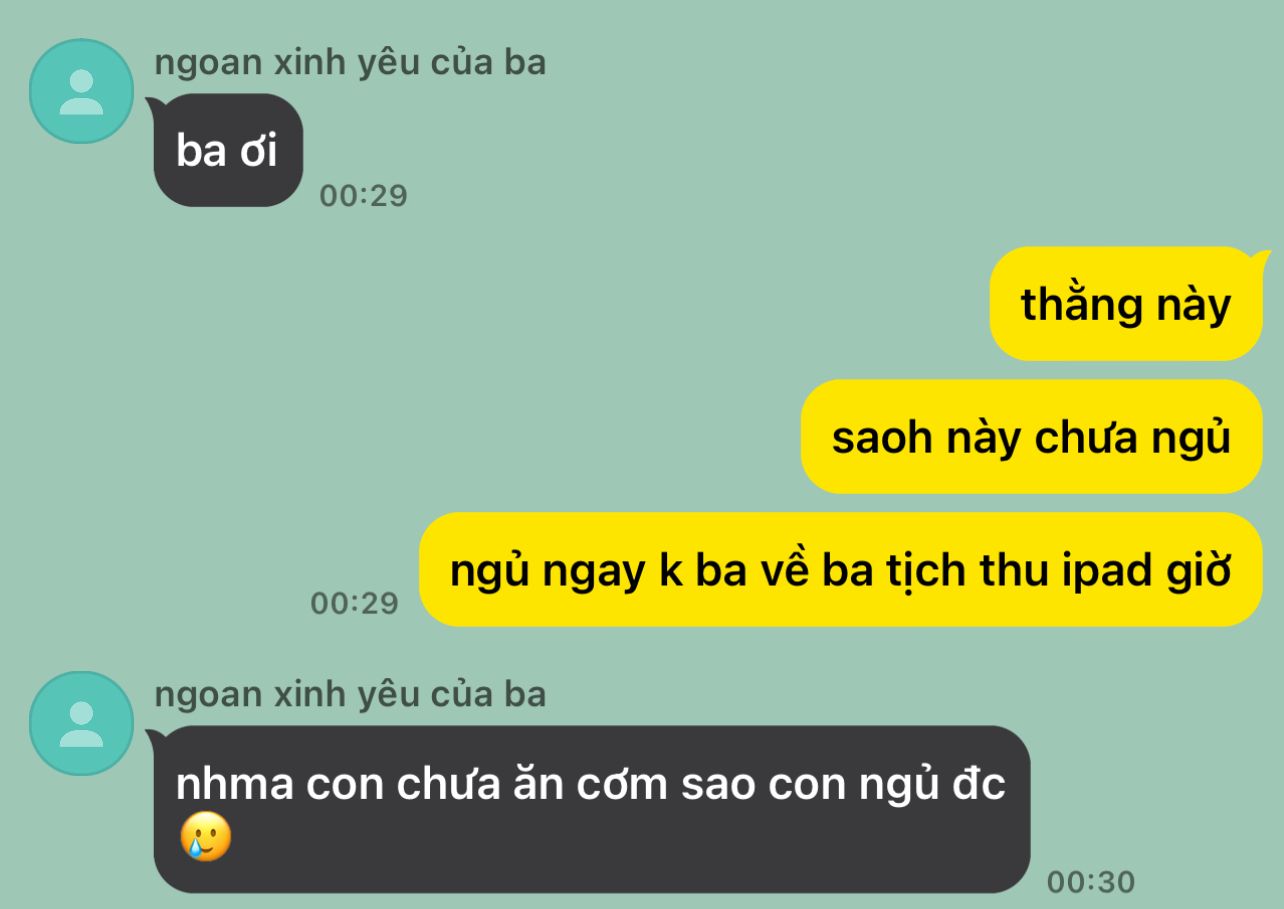Click the 00:29 timestamp beside "ba ơi"

tap(363, 195)
